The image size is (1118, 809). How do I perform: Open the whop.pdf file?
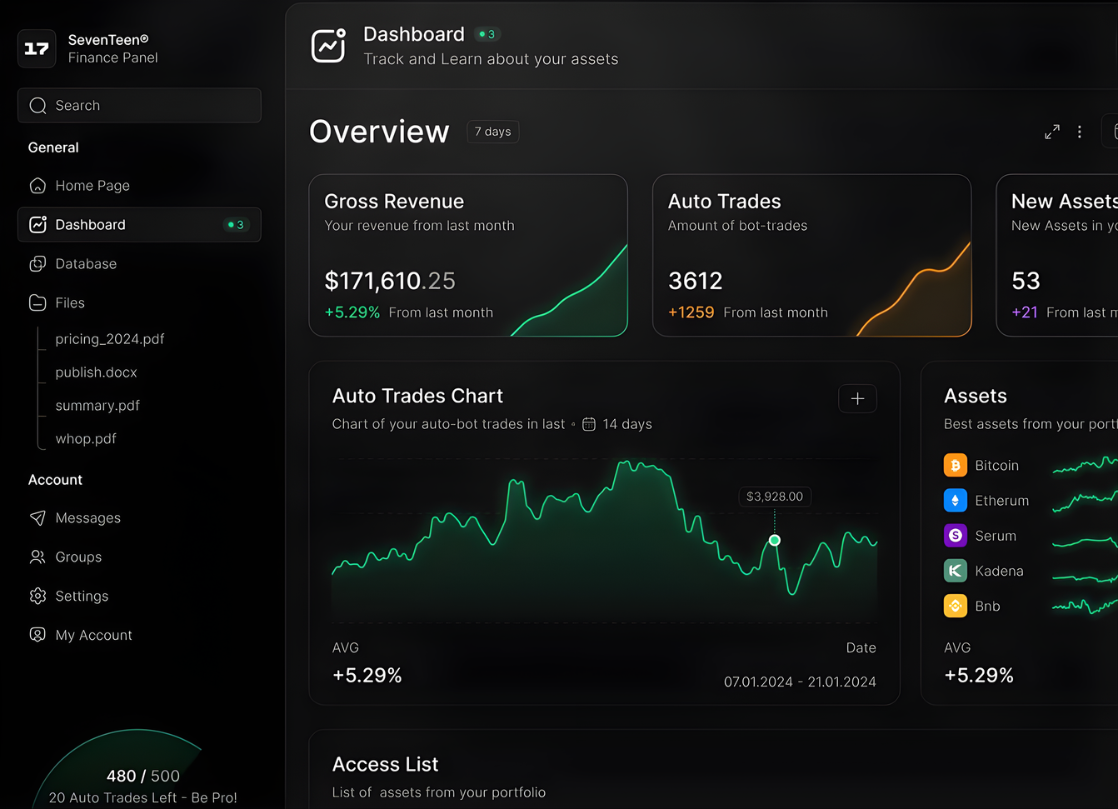(85, 438)
